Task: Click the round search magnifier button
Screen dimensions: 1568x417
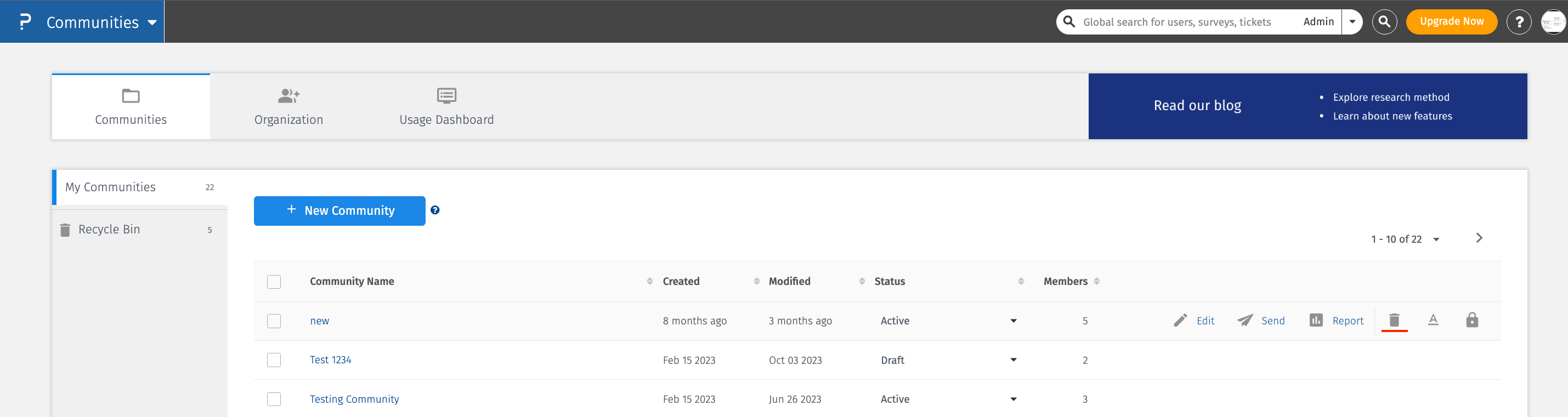Action: pos(1384,22)
